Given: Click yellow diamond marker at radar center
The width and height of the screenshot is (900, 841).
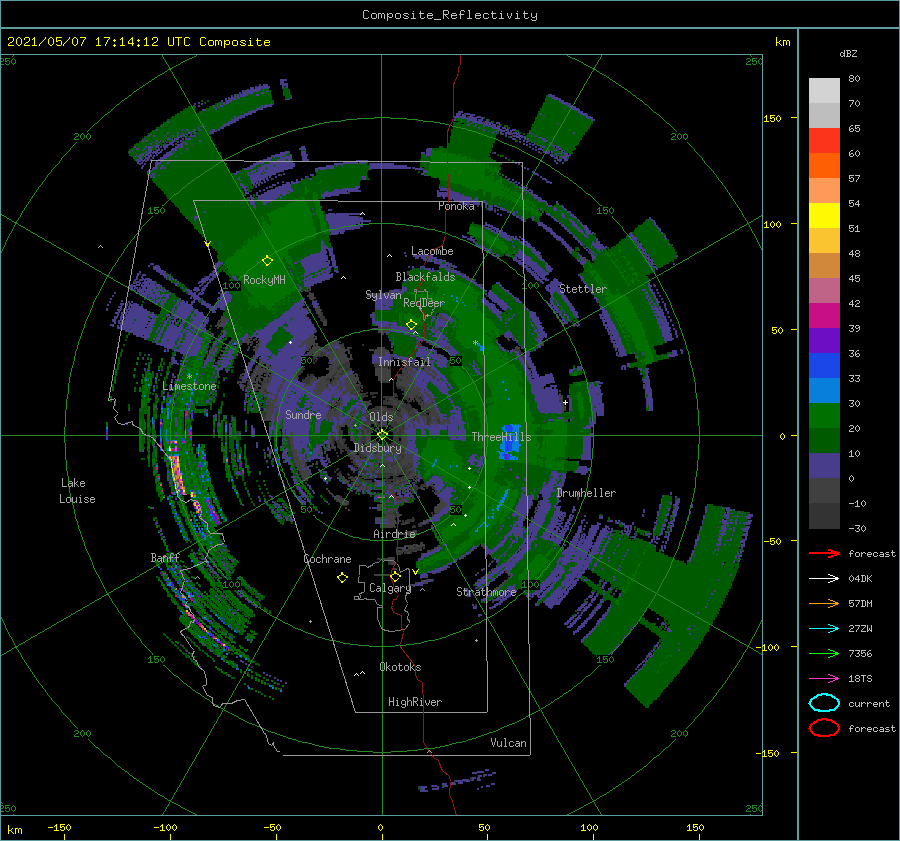Looking at the screenshot, I should click(x=382, y=435).
